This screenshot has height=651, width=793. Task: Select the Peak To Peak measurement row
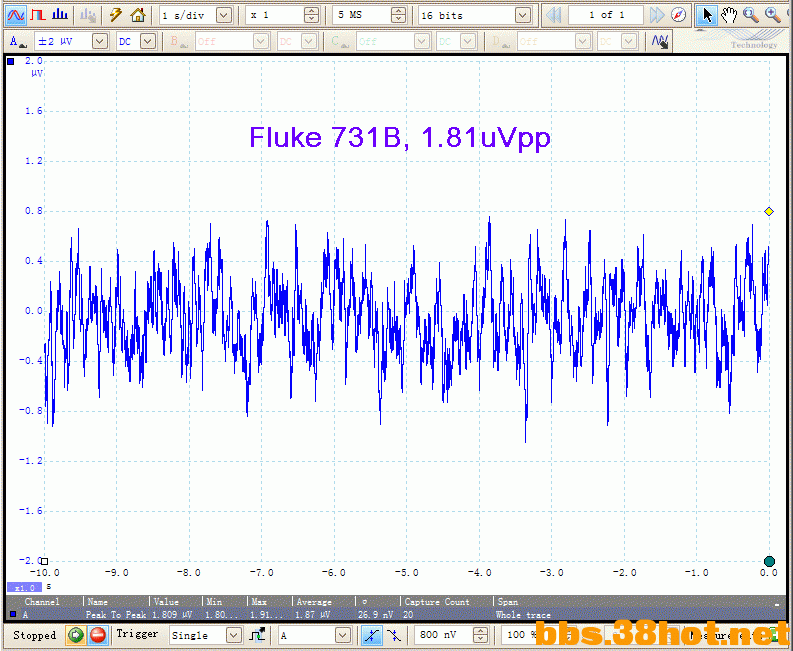point(392,615)
